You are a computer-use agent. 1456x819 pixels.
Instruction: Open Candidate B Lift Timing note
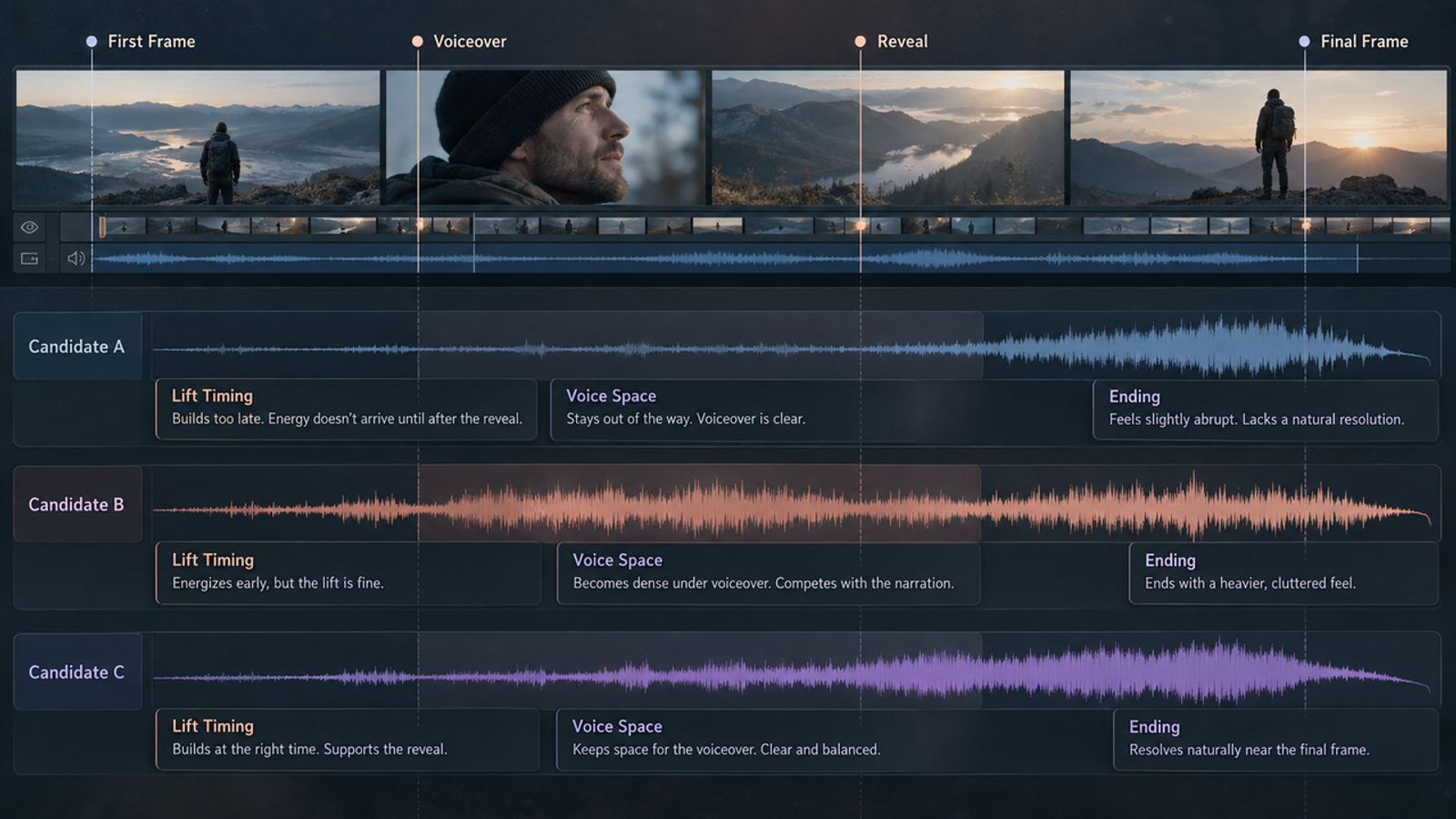coord(349,574)
